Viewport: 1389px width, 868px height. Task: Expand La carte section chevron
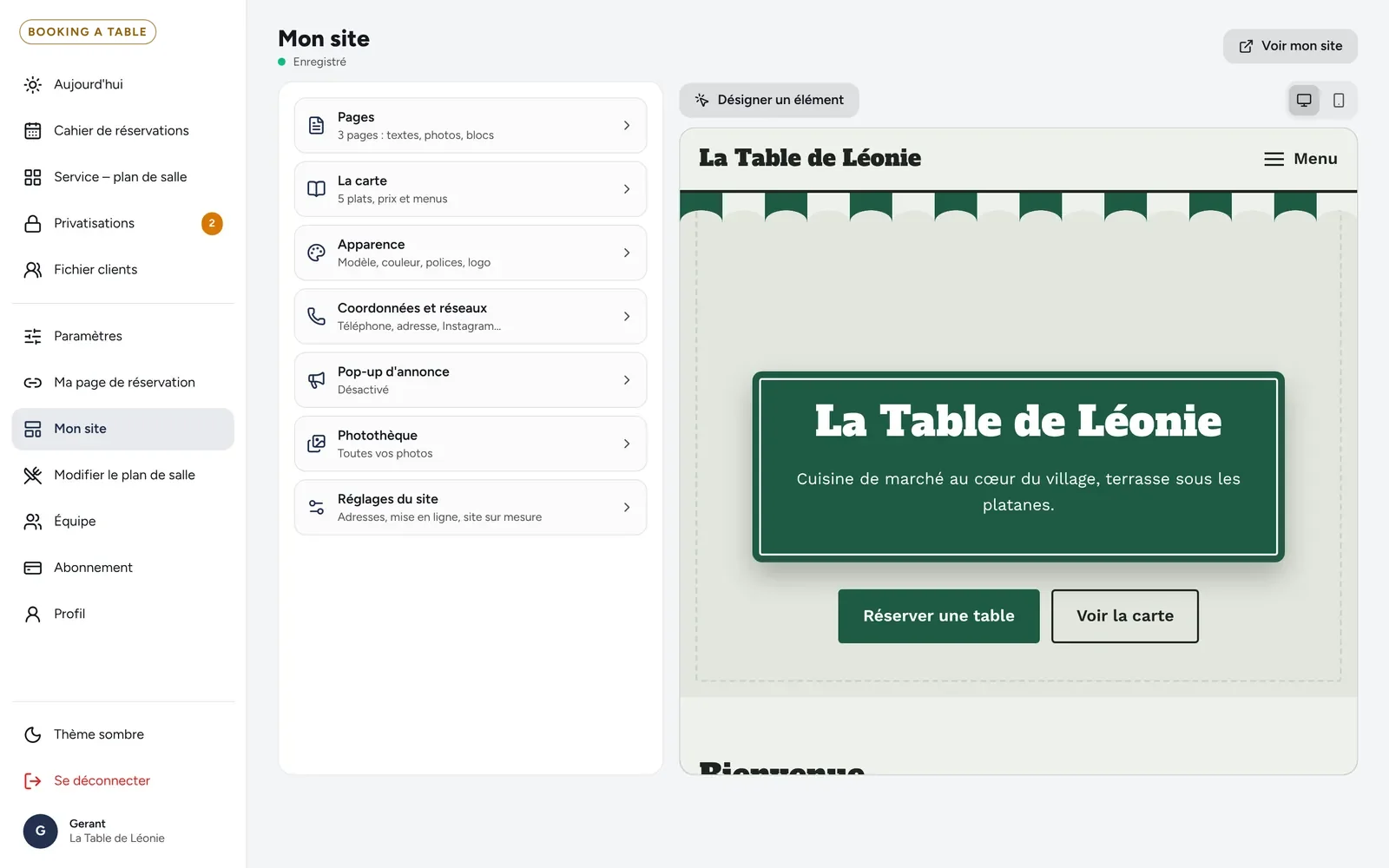coord(627,189)
